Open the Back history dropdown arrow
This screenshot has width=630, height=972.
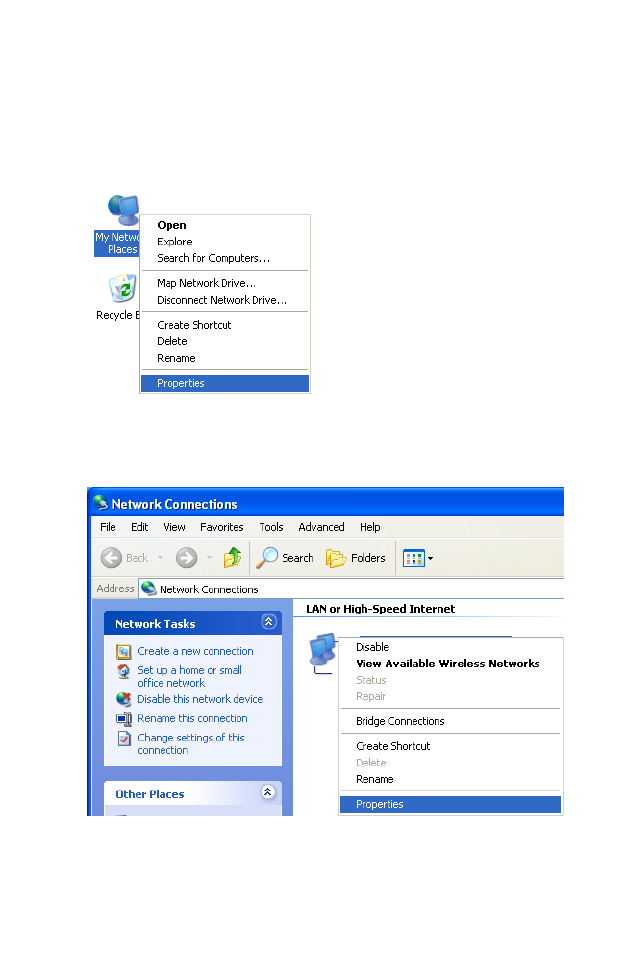coord(160,558)
